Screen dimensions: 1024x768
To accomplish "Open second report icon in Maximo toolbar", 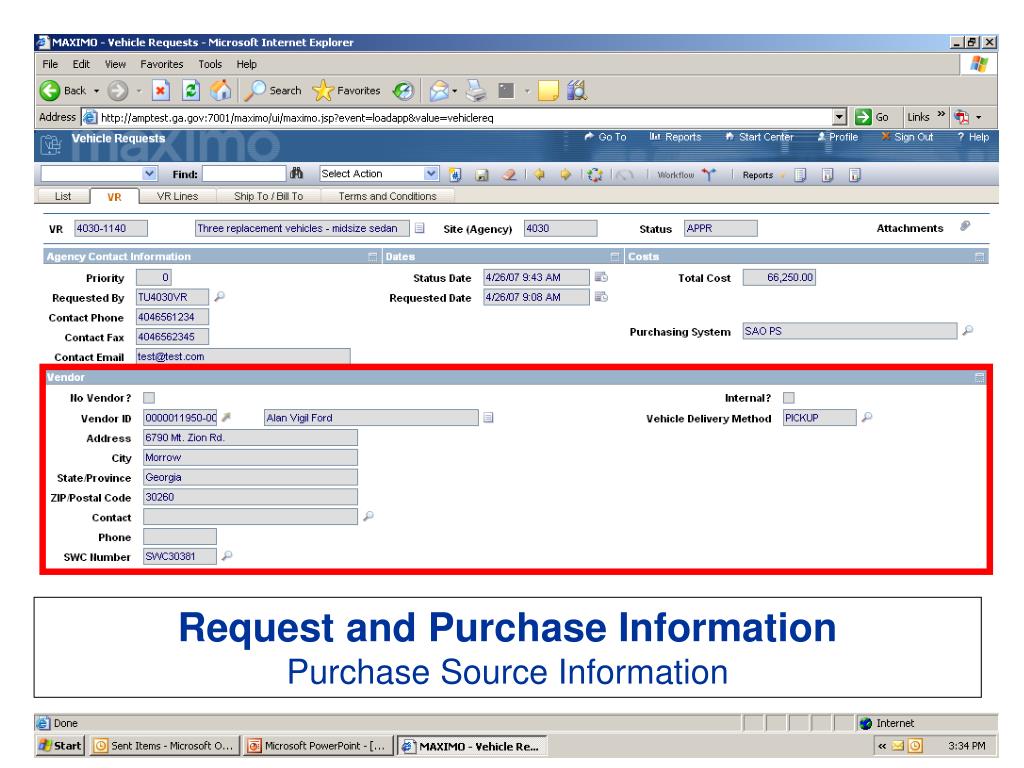I will click(x=827, y=175).
